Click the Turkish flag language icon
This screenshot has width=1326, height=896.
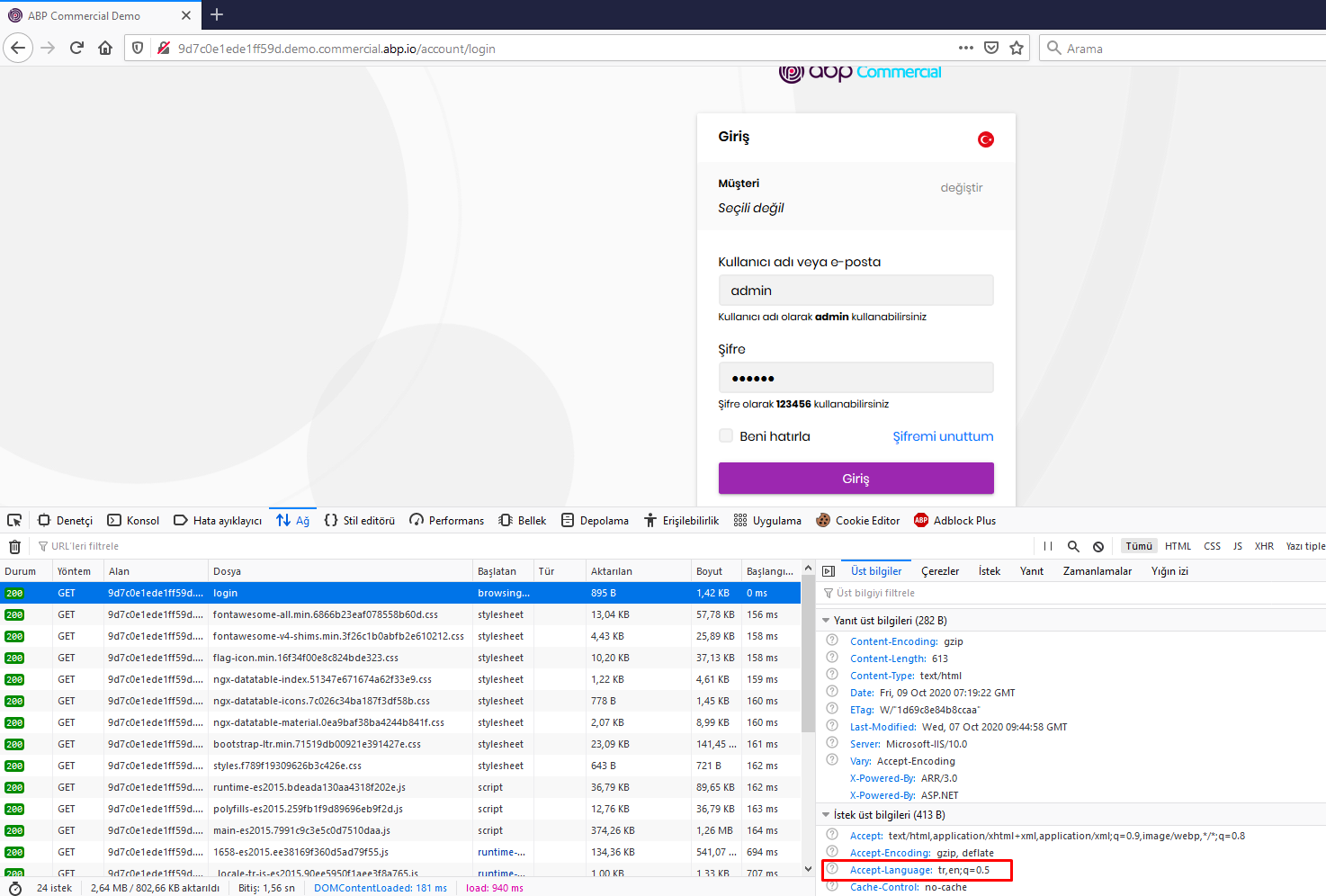(986, 139)
